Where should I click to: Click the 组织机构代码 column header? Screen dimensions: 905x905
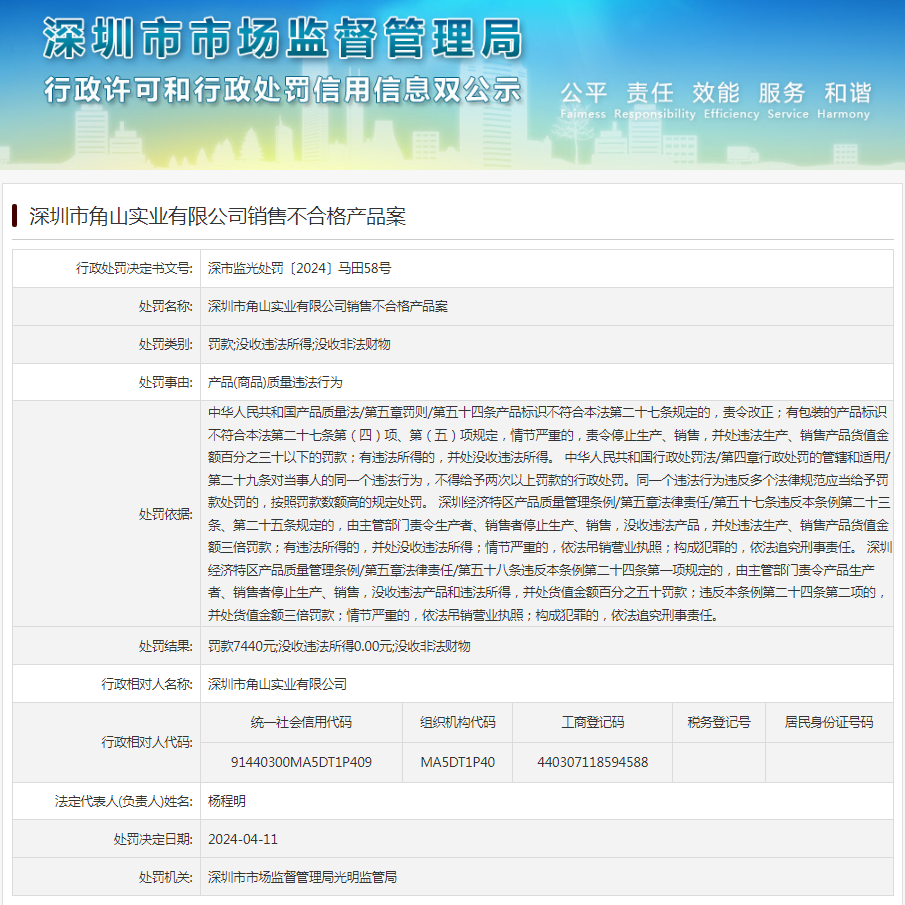coord(458,722)
